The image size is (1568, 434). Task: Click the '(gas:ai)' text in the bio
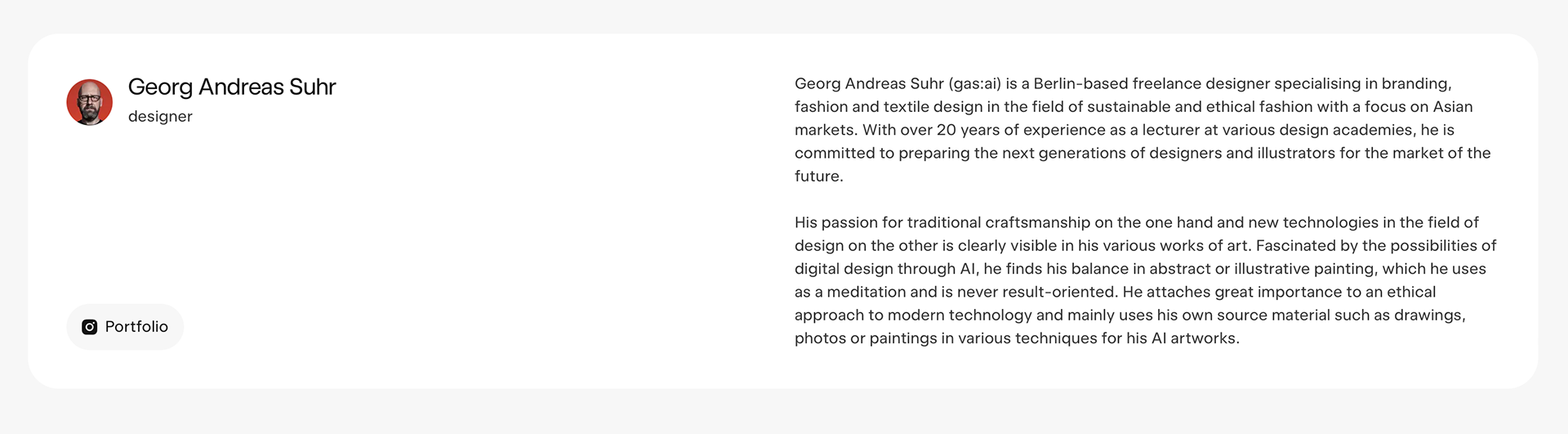(x=974, y=83)
